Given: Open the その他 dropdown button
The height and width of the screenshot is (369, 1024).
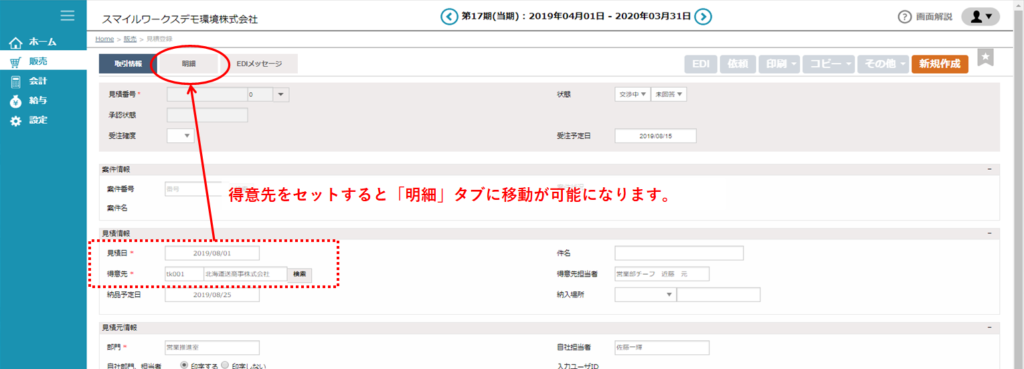Looking at the screenshot, I should [x=883, y=64].
